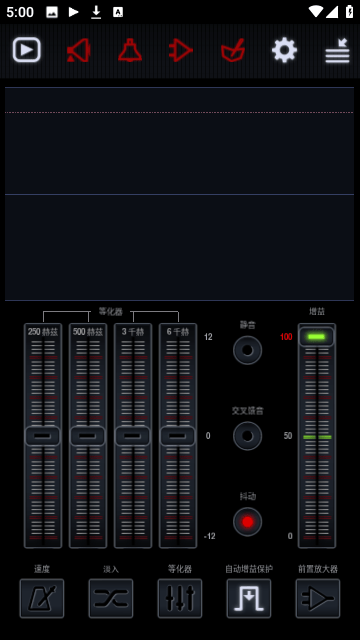The image size is (360, 640).
Task: Tap the red amplifier triangle icon in toolbar
Action: (181, 50)
